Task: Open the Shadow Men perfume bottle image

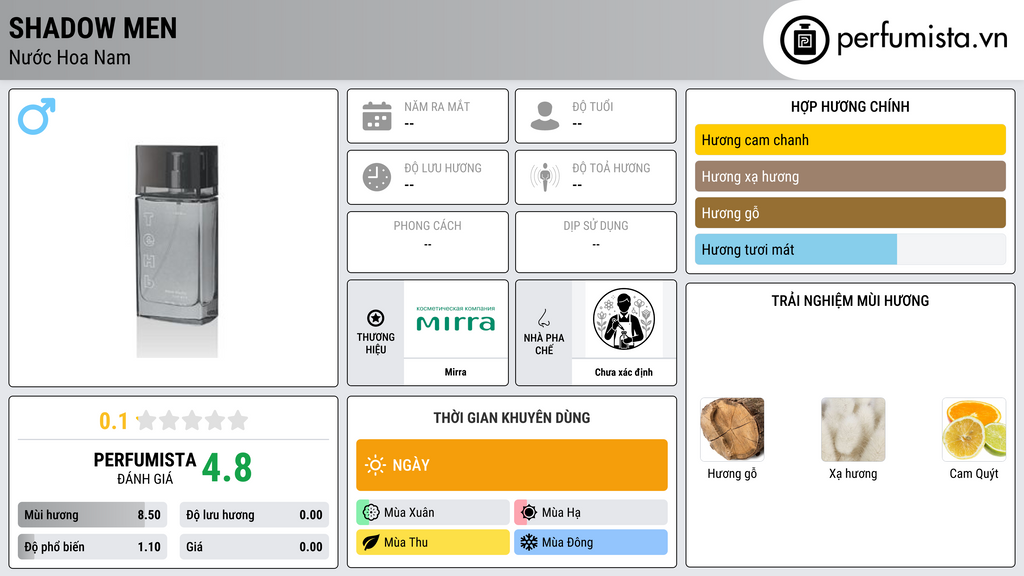Action: (x=176, y=250)
